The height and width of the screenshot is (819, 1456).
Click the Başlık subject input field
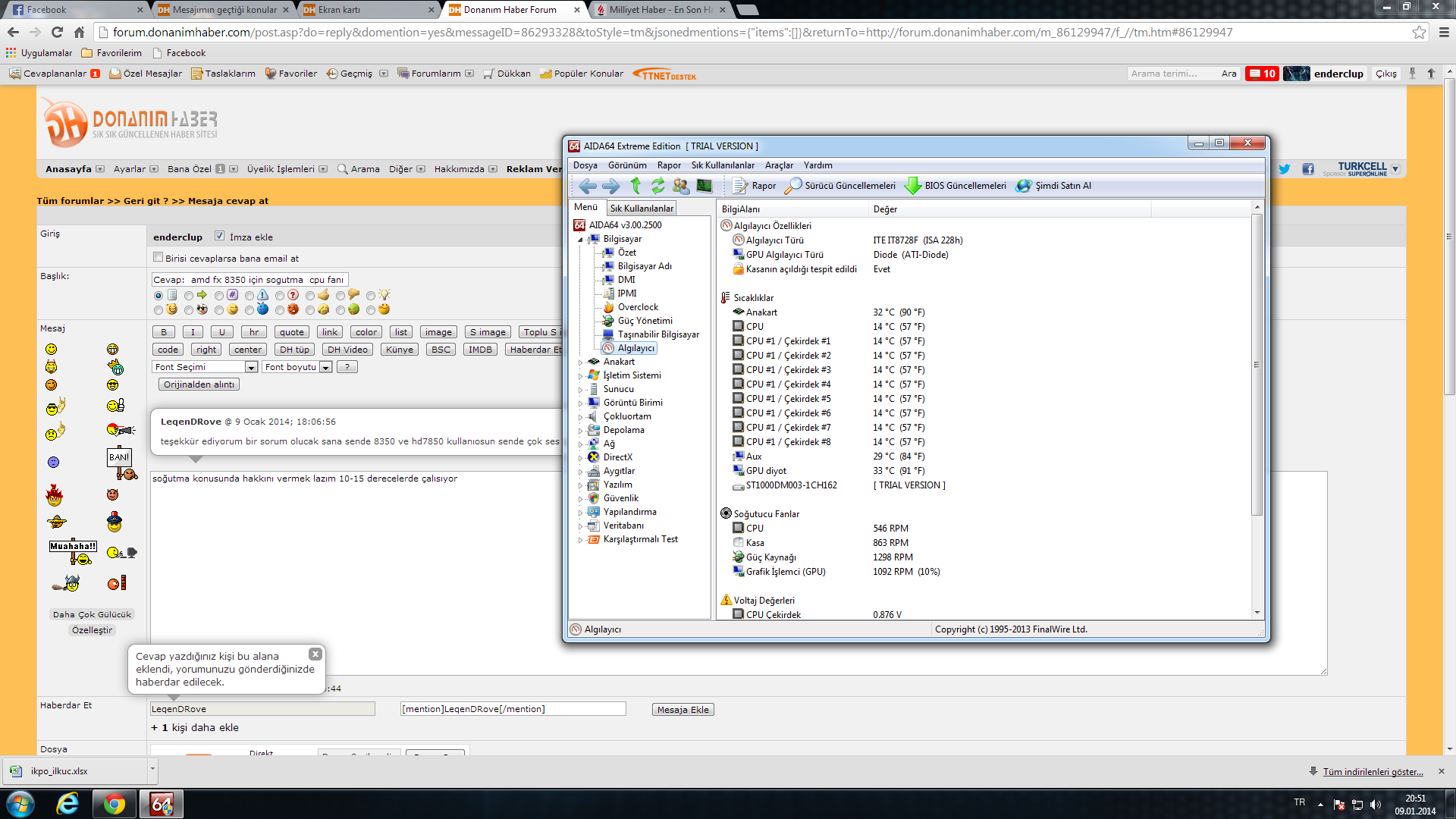pyautogui.click(x=249, y=280)
